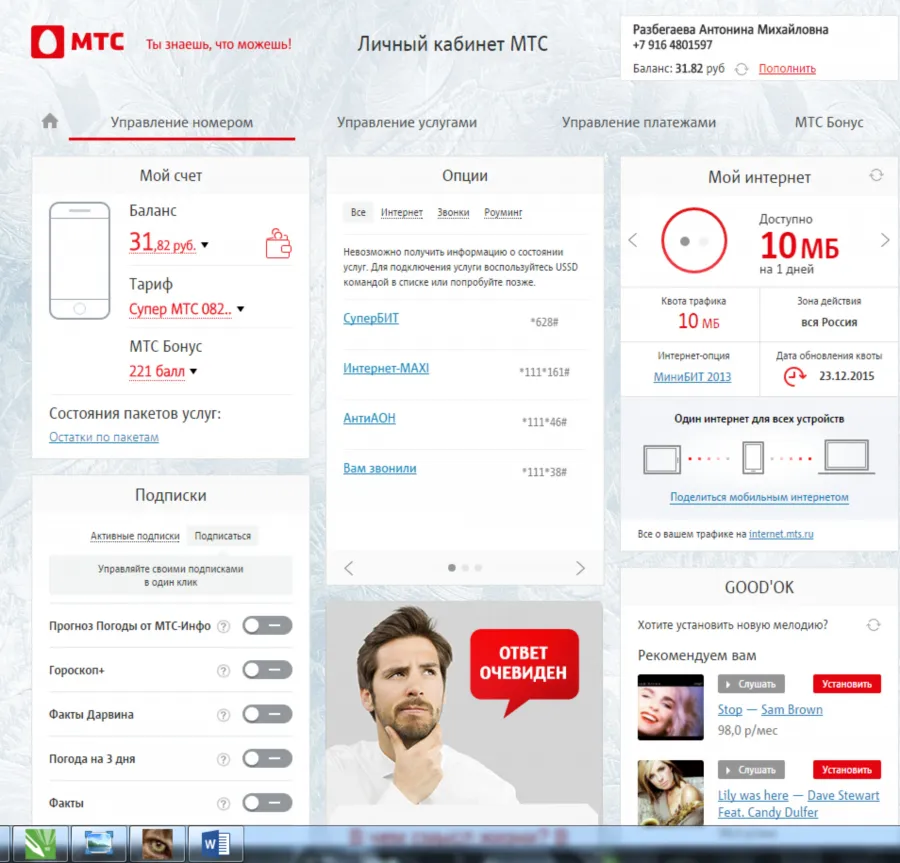Open help for Прогноз Погоды от МТС-Инфо
The height and width of the screenshot is (863, 900).
(x=223, y=627)
